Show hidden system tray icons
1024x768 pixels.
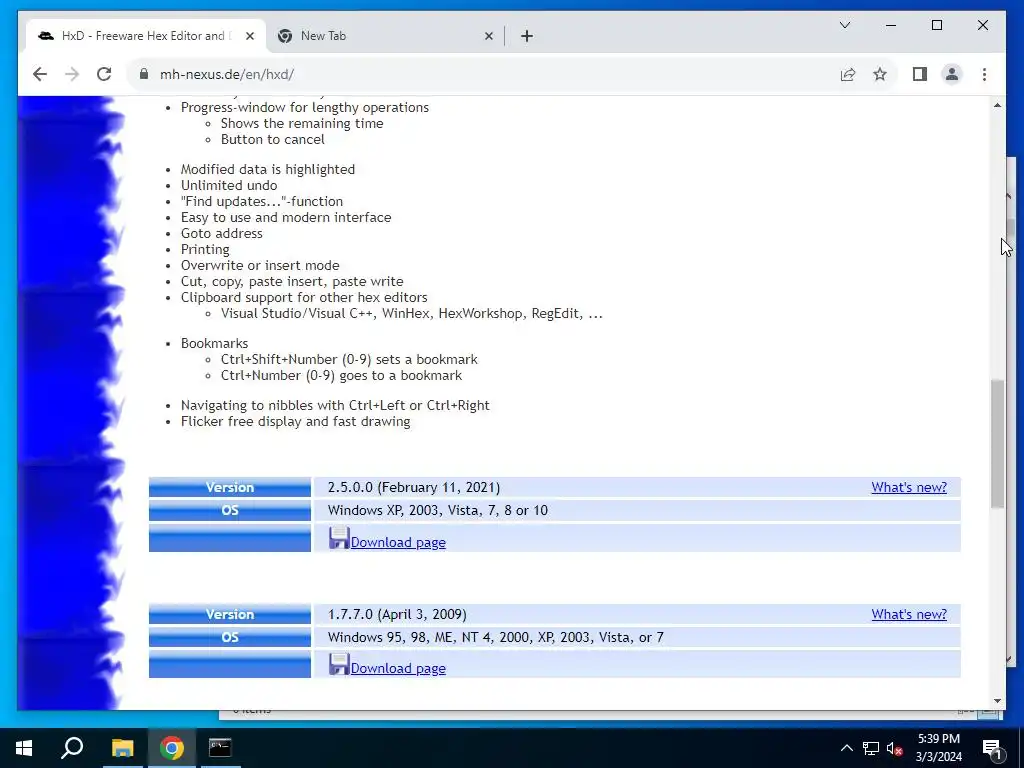click(846, 748)
